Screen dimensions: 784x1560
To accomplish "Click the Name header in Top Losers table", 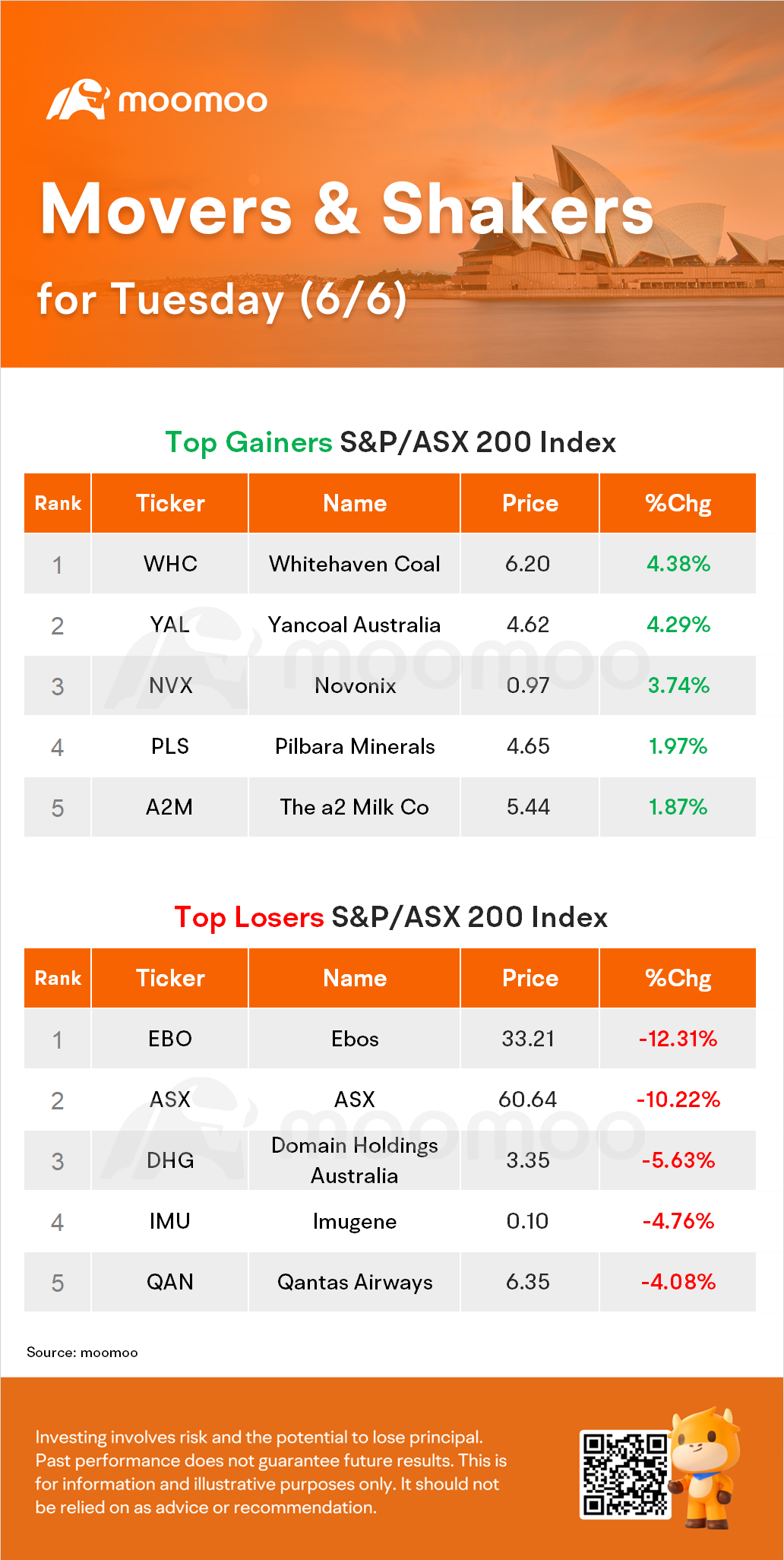I will (355, 978).
